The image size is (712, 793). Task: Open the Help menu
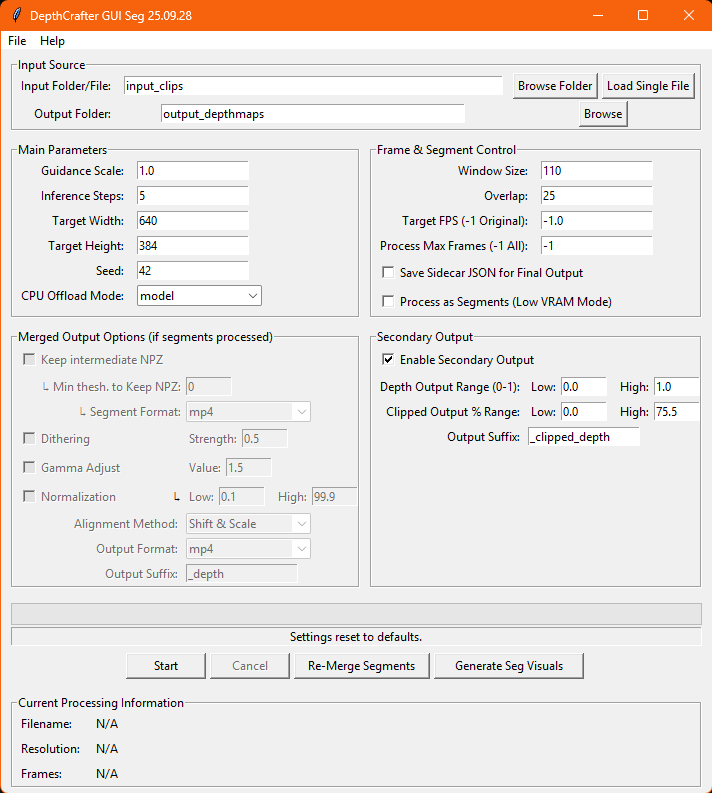tap(53, 41)
